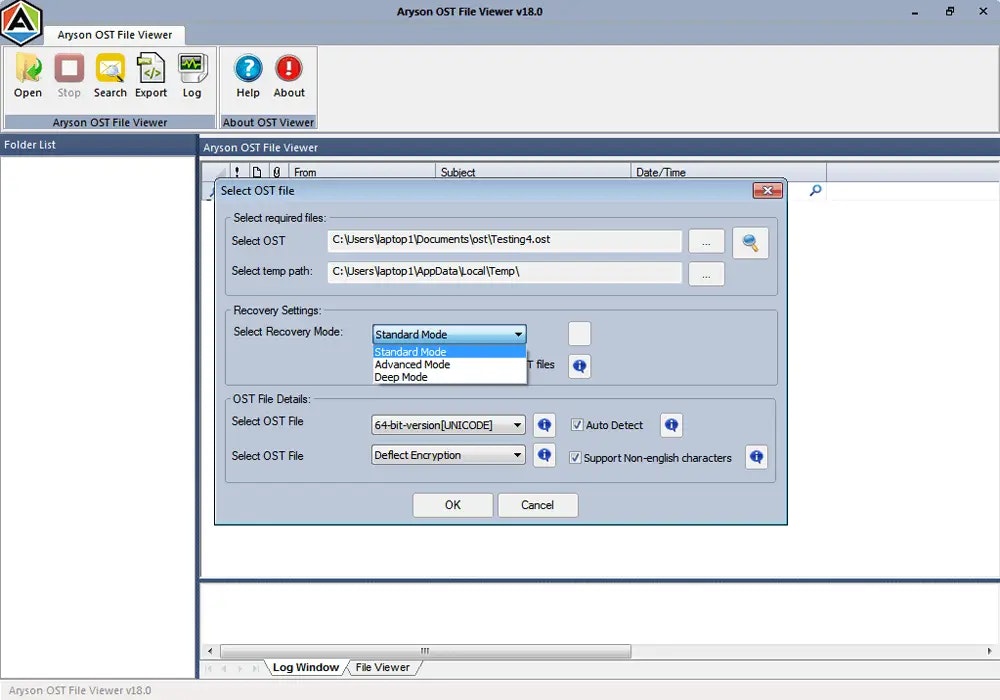Toggle the Auto Detect checkbox
Viewport: 1000px width, 700px height.
pyautogui.click(x=577, y=425)
